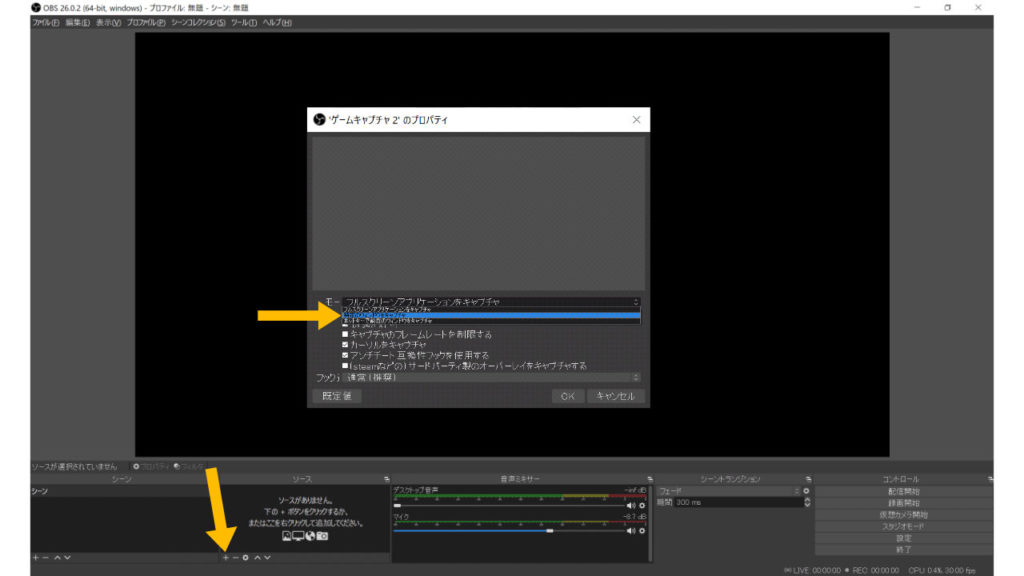Click 終了 to exit OBS
The height and width of the screenshot is (576, 1024).
pyautogui.click(x=903, y=550)
